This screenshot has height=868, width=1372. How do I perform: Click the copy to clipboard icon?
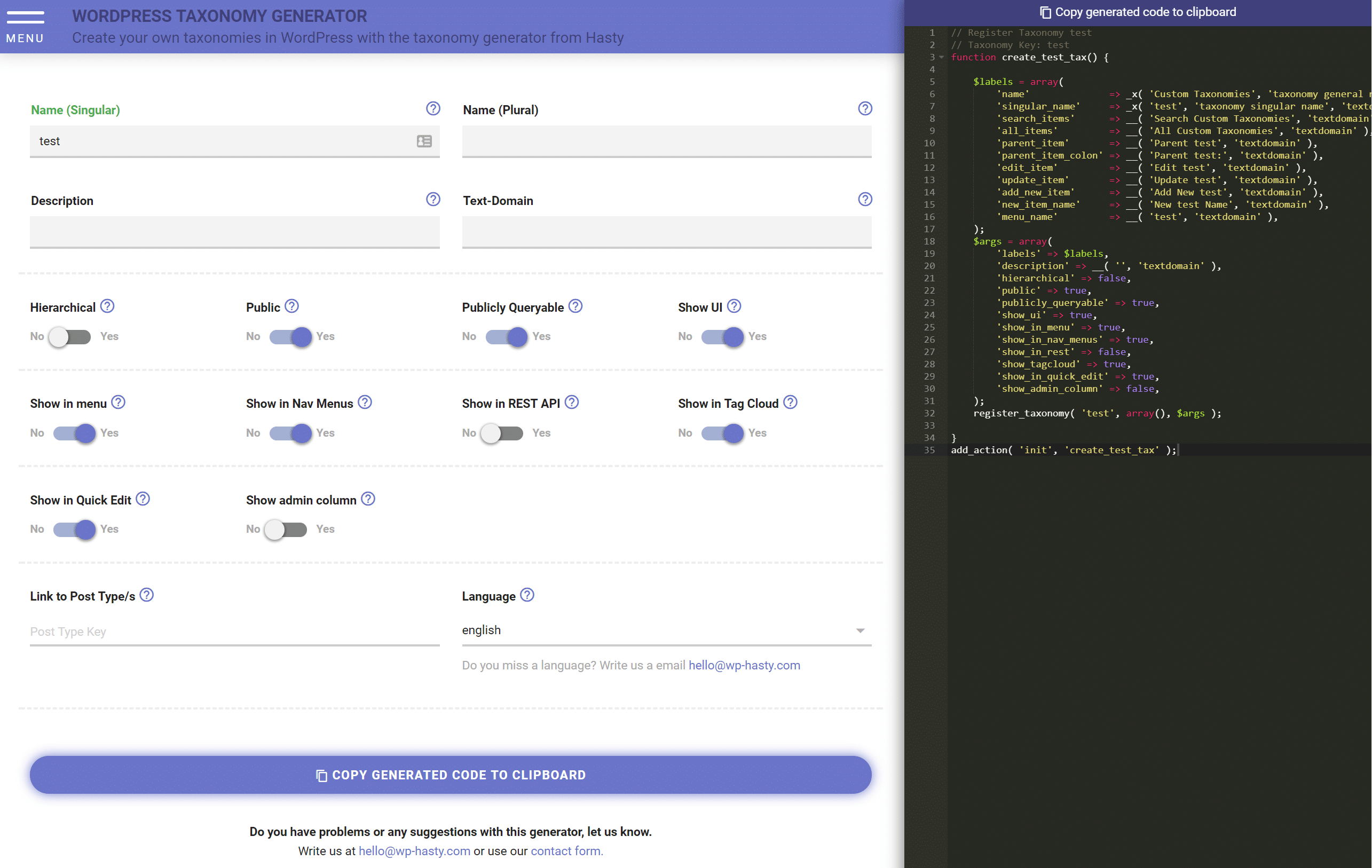pos(1045,12)
